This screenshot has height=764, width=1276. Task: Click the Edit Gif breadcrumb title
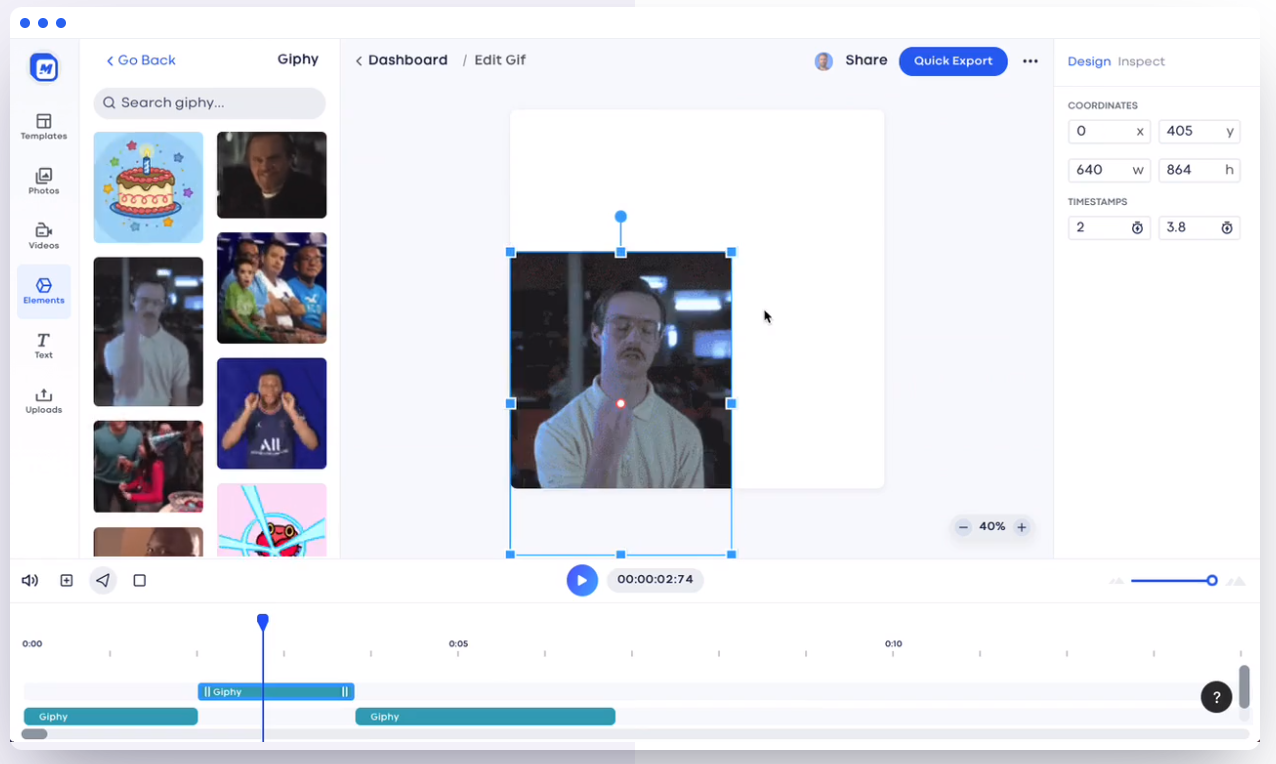[500, 60]
